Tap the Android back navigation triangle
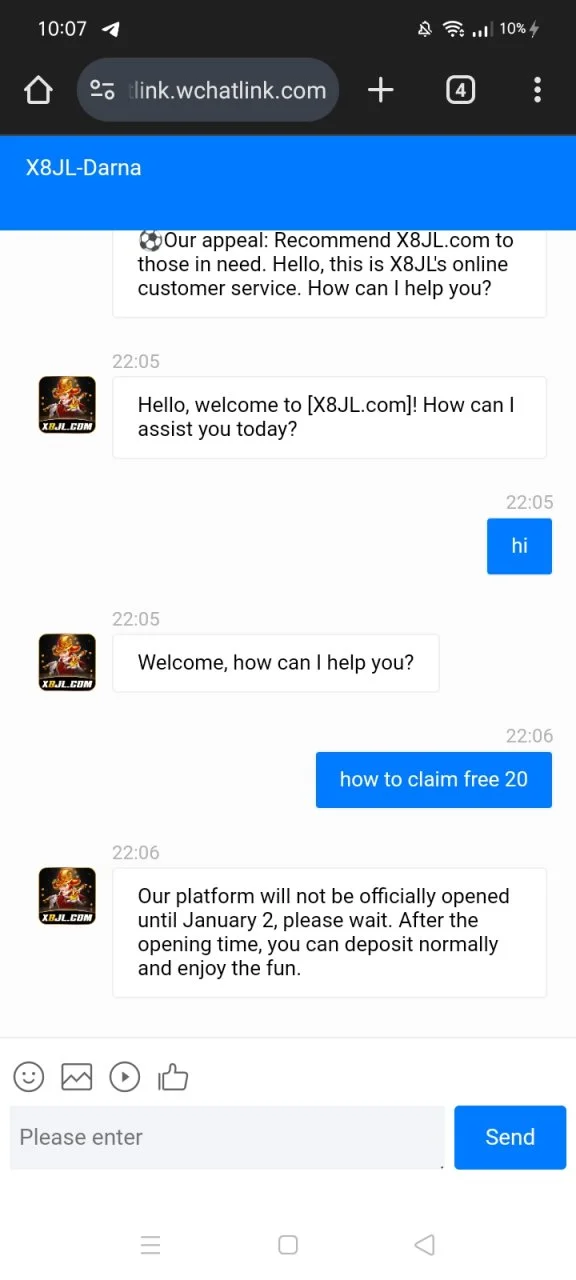The width and height of the screenshot is (576, 1280). coord(424,1245)
